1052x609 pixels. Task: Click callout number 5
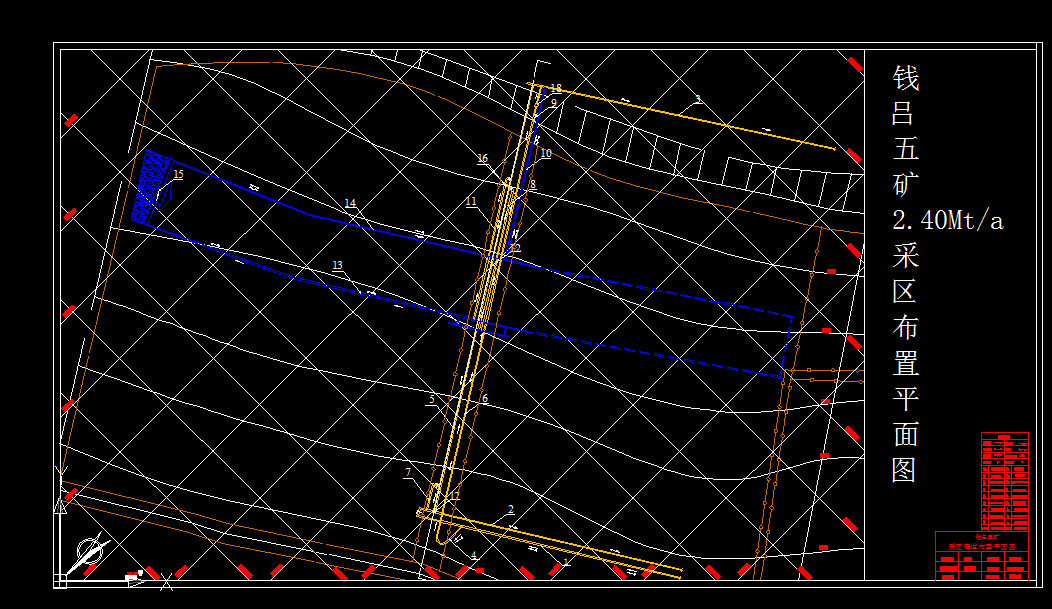431,399
